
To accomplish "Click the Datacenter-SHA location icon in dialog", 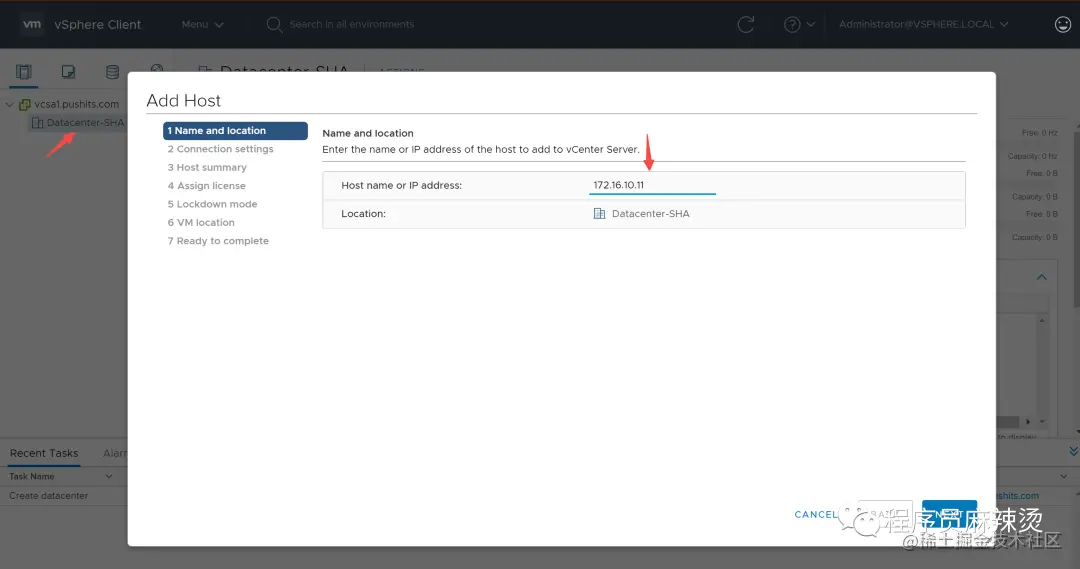I will [x=599, y=214].
